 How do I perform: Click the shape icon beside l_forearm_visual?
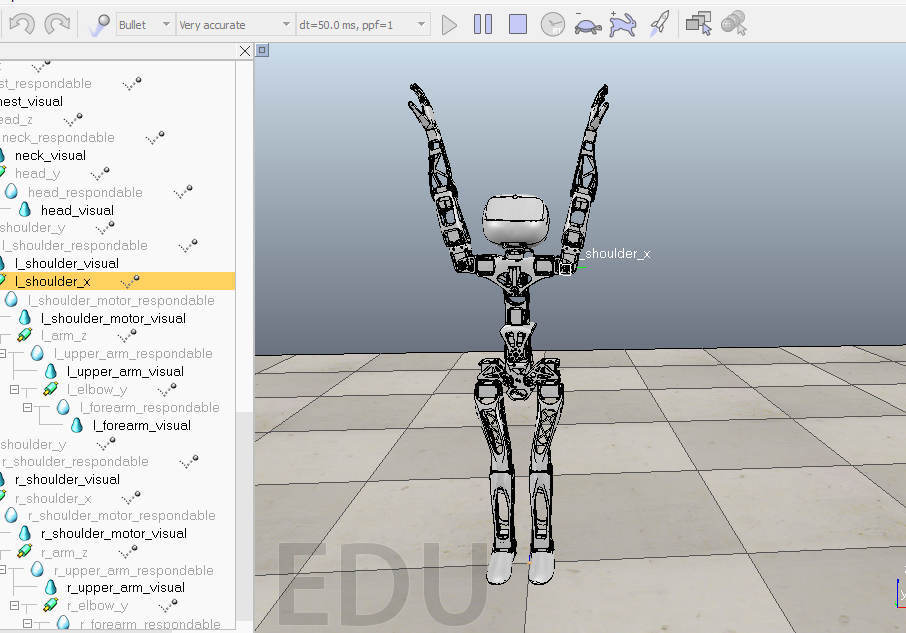point(77,425)
